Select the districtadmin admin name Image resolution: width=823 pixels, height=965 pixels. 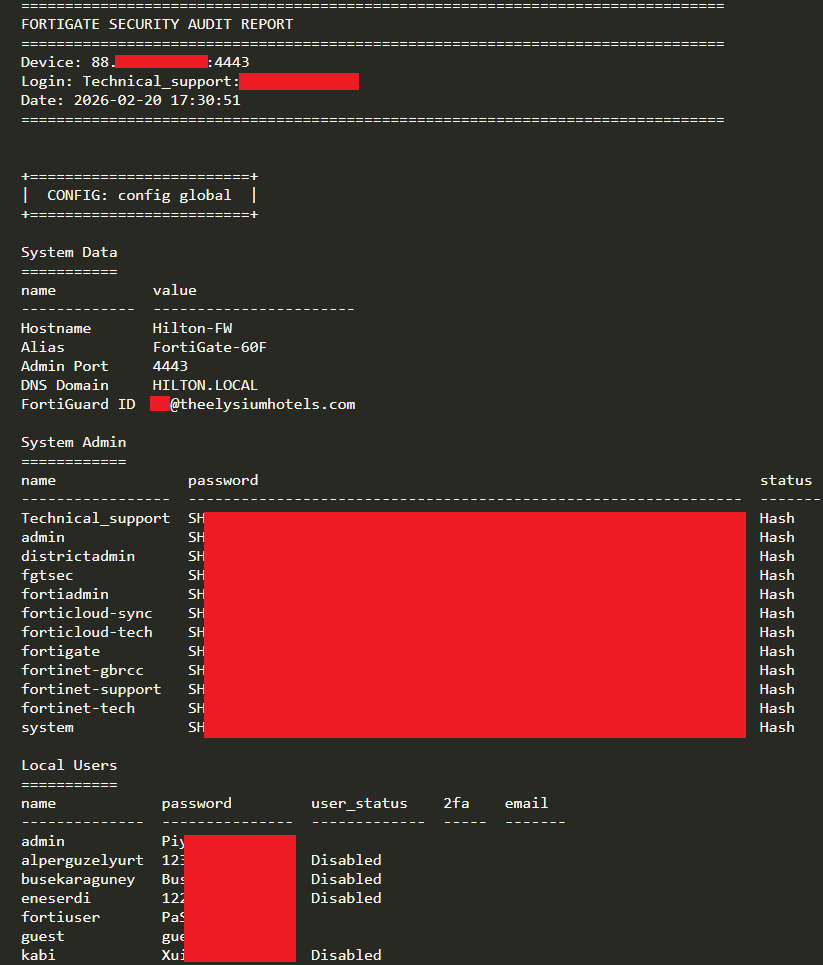click(78, 556)
